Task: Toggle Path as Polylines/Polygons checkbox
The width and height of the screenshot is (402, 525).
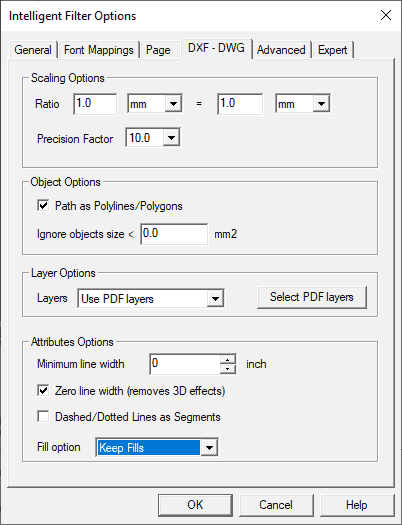Action: pos(43,205)
